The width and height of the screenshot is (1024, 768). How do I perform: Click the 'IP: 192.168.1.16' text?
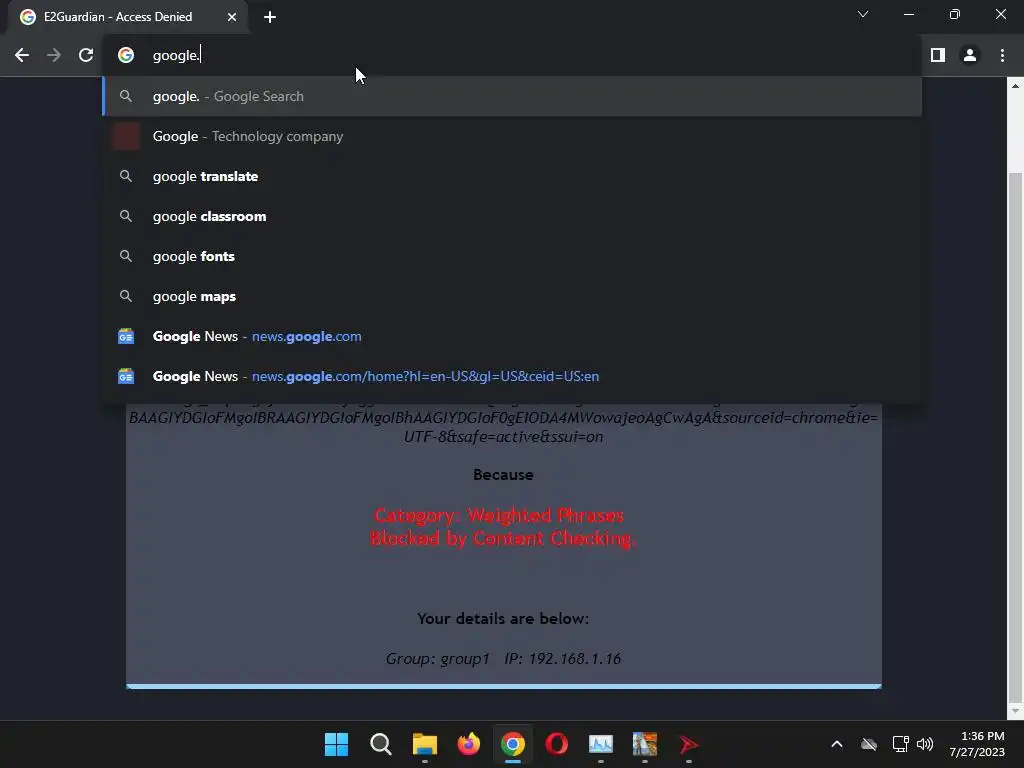coord(562,659)
